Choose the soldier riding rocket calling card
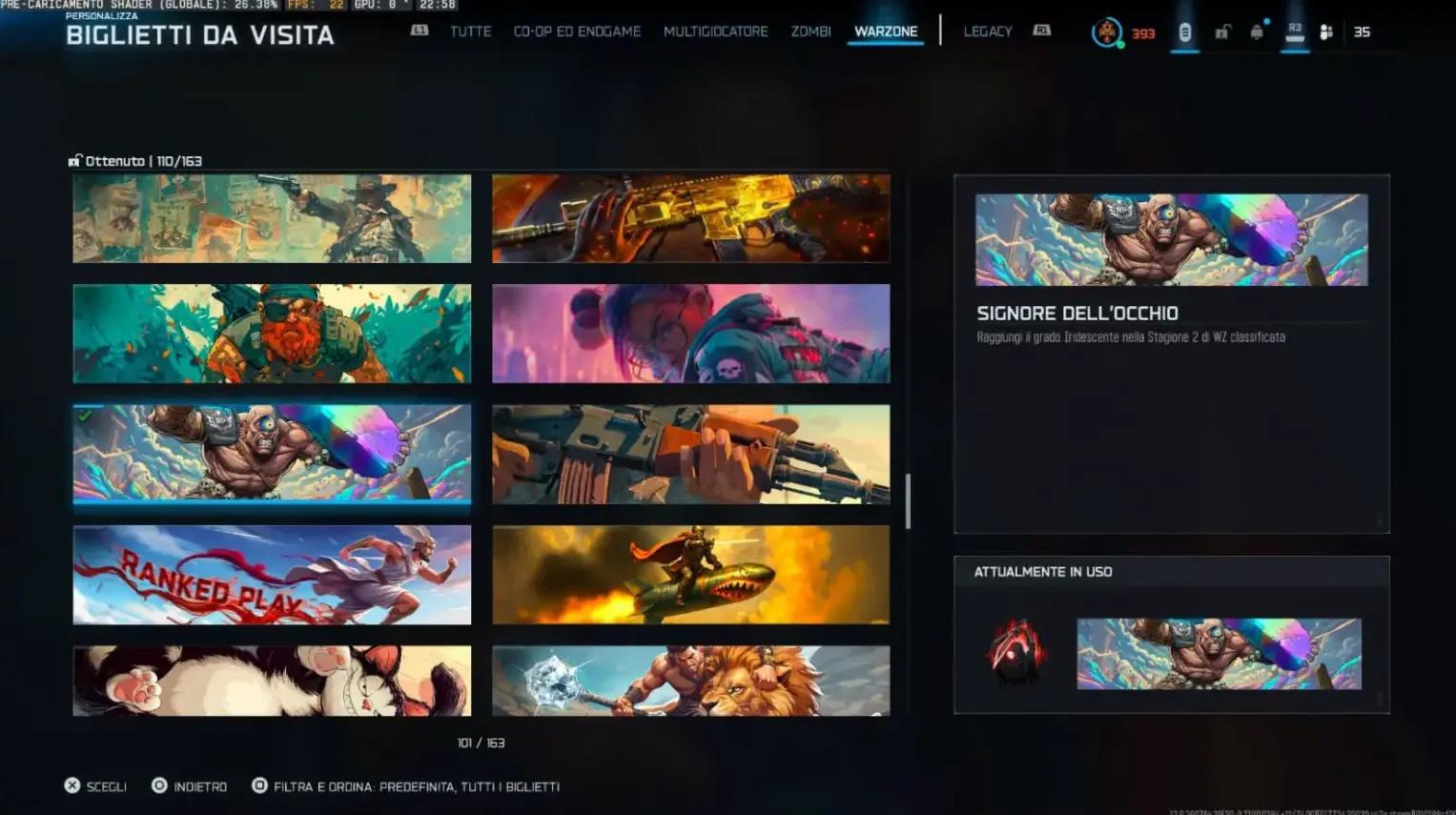This screenshot has width=1456, height=815. pyautogui.click(x=691, y=575)
